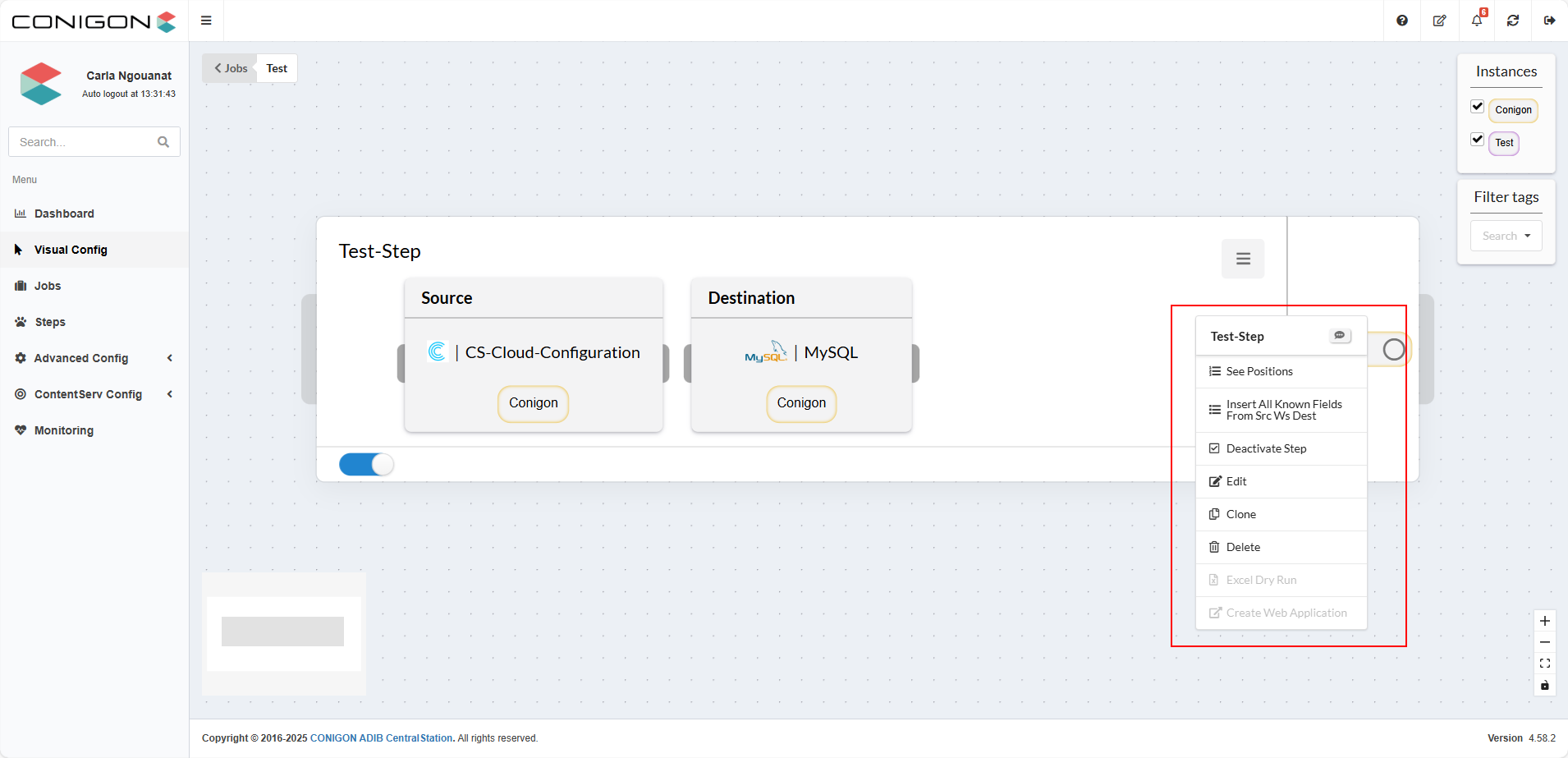Click the logout icon in top bar
The image size is (1568, 758).
(x=1549, y=21)
